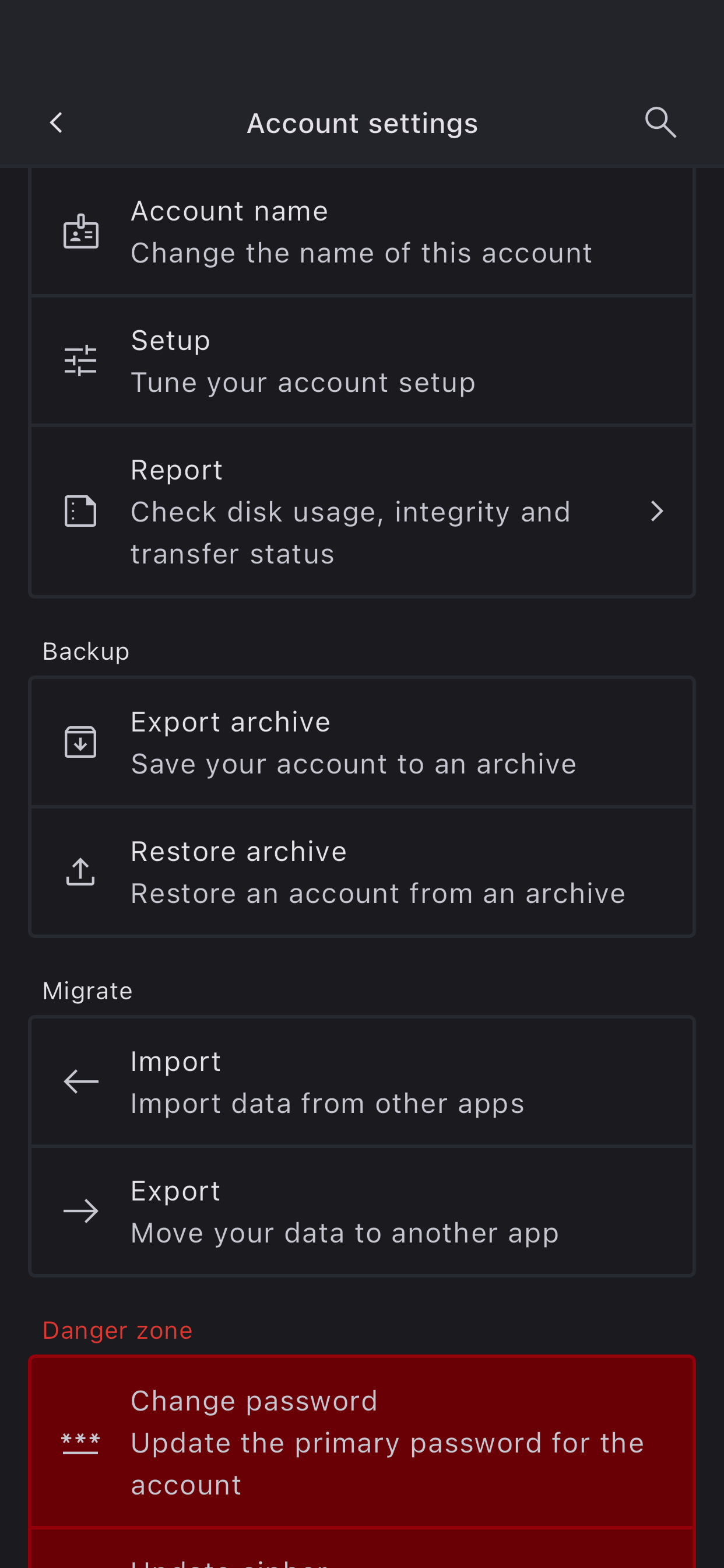This screenshot has height=1568, width=724.
Task: Click the Restore archive upload icon
Action: 81,871
